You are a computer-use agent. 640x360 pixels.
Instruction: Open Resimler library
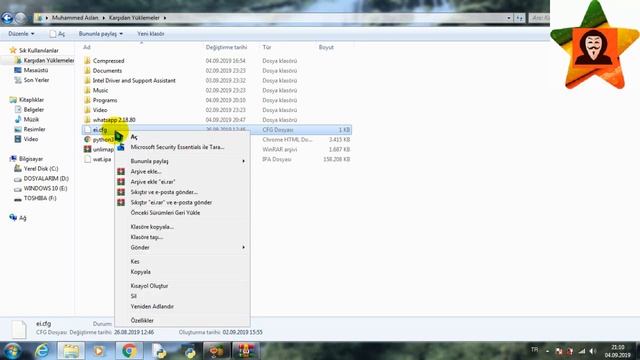pos(34,129)
